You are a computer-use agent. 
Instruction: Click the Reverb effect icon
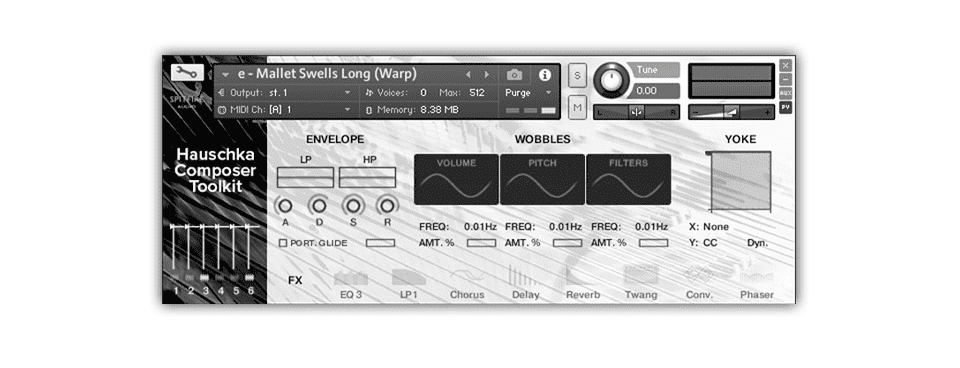click(583, 276)
